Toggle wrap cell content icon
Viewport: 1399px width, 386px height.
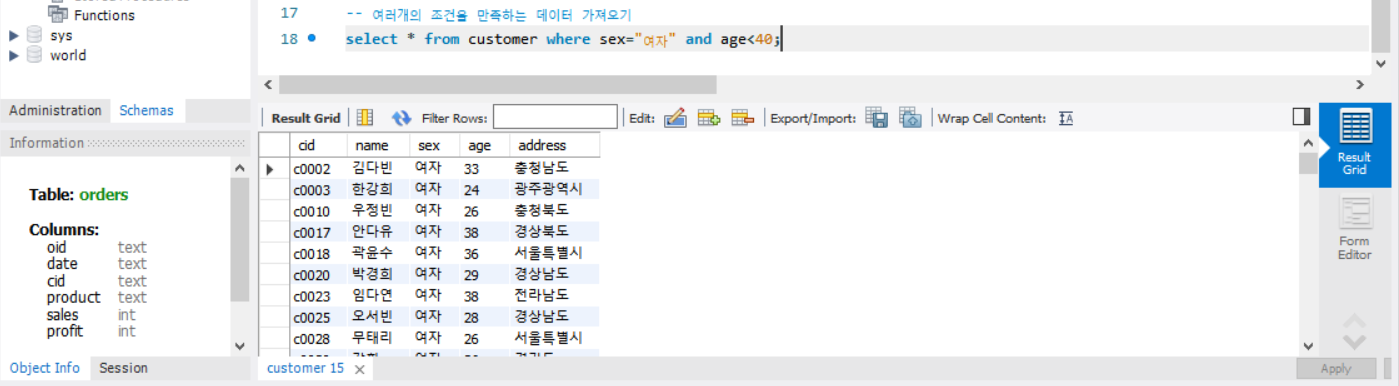[x=1066, y=118]
